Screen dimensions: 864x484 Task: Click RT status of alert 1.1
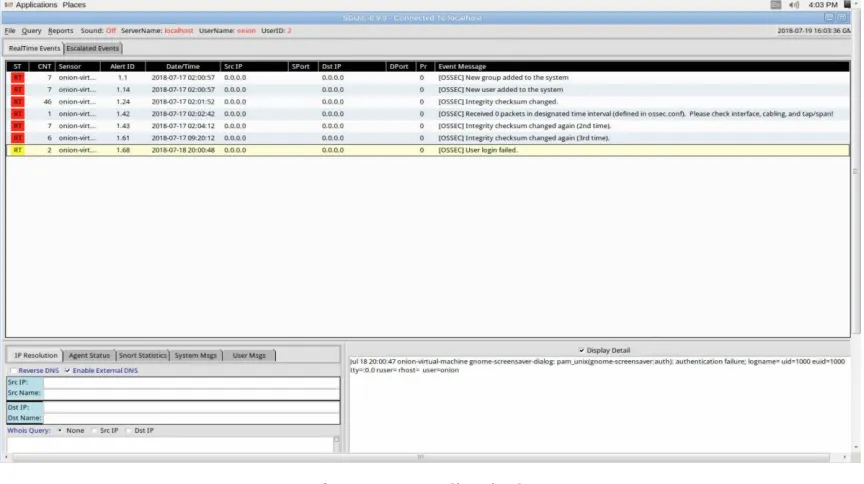tap(18, 78)
